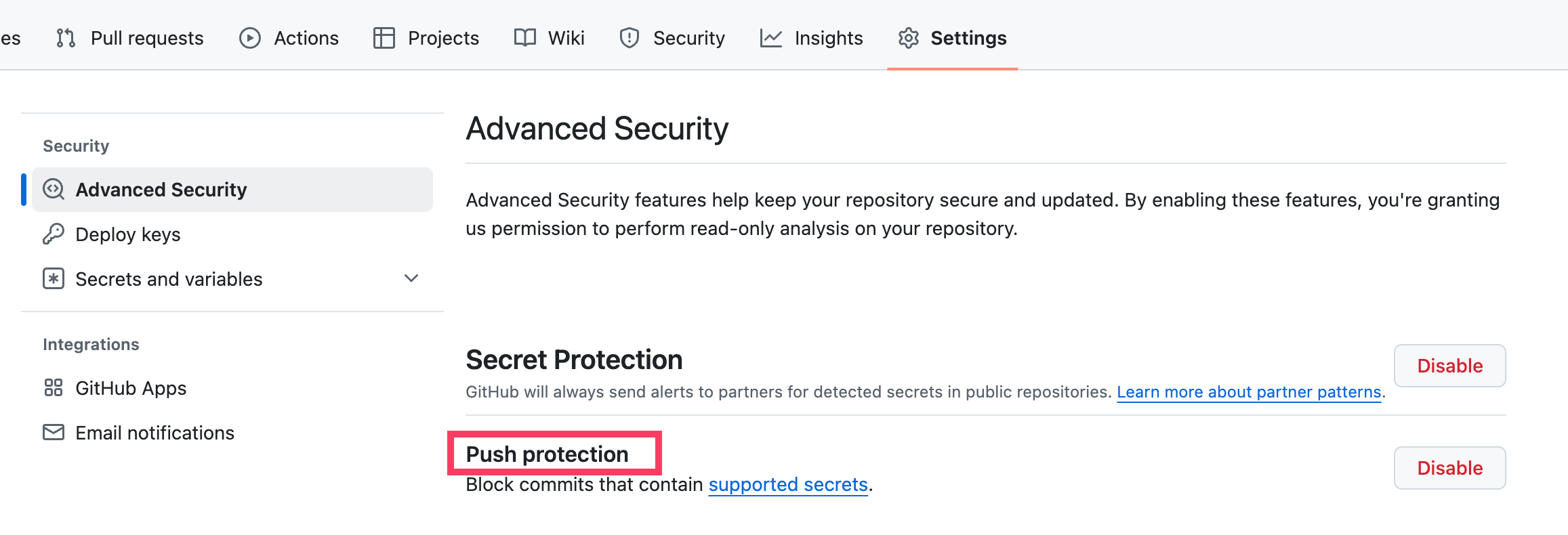Switch to the Actions tab
The width and height of the screenshot is (1568, 535).
[x=306, y=38]
